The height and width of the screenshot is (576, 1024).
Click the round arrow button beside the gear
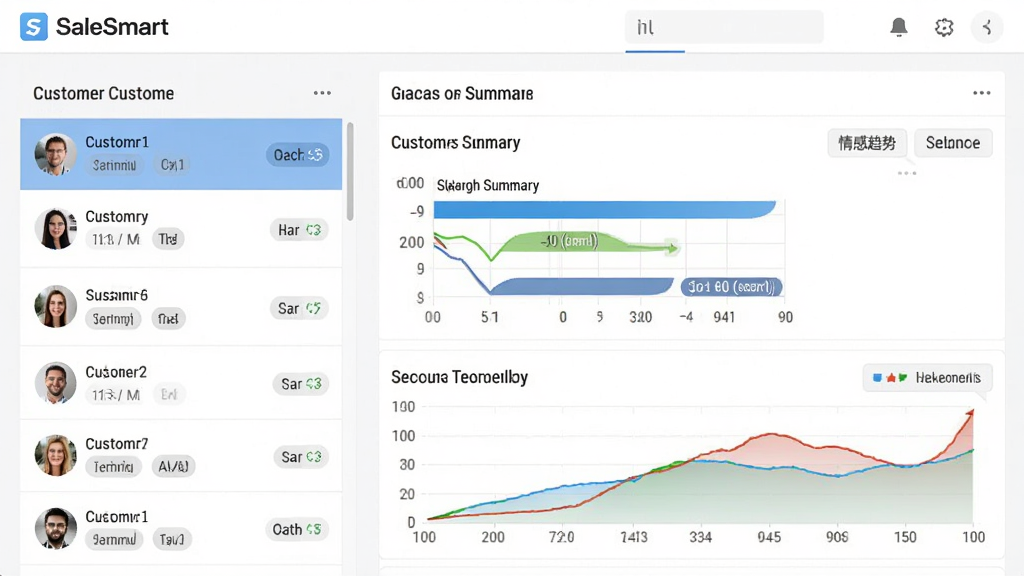pyautogui.click(x=987, y=27)
